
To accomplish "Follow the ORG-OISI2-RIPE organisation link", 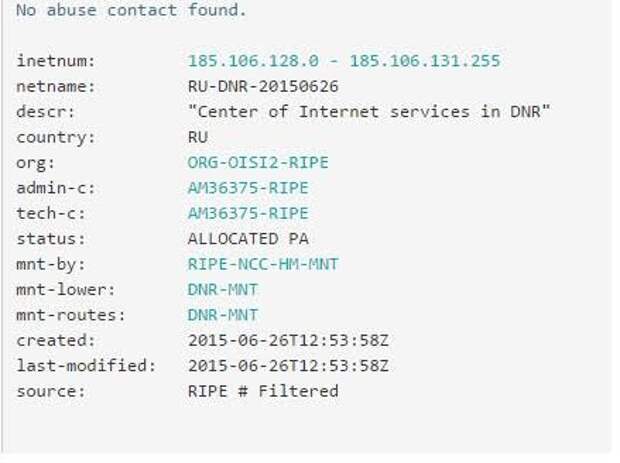I will (x=258, y=163).
